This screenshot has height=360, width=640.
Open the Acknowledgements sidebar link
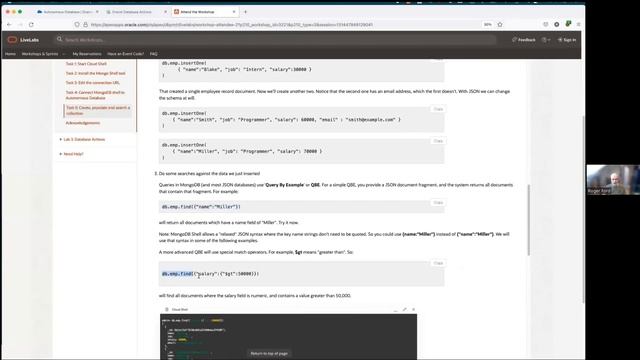click(83, 123)
